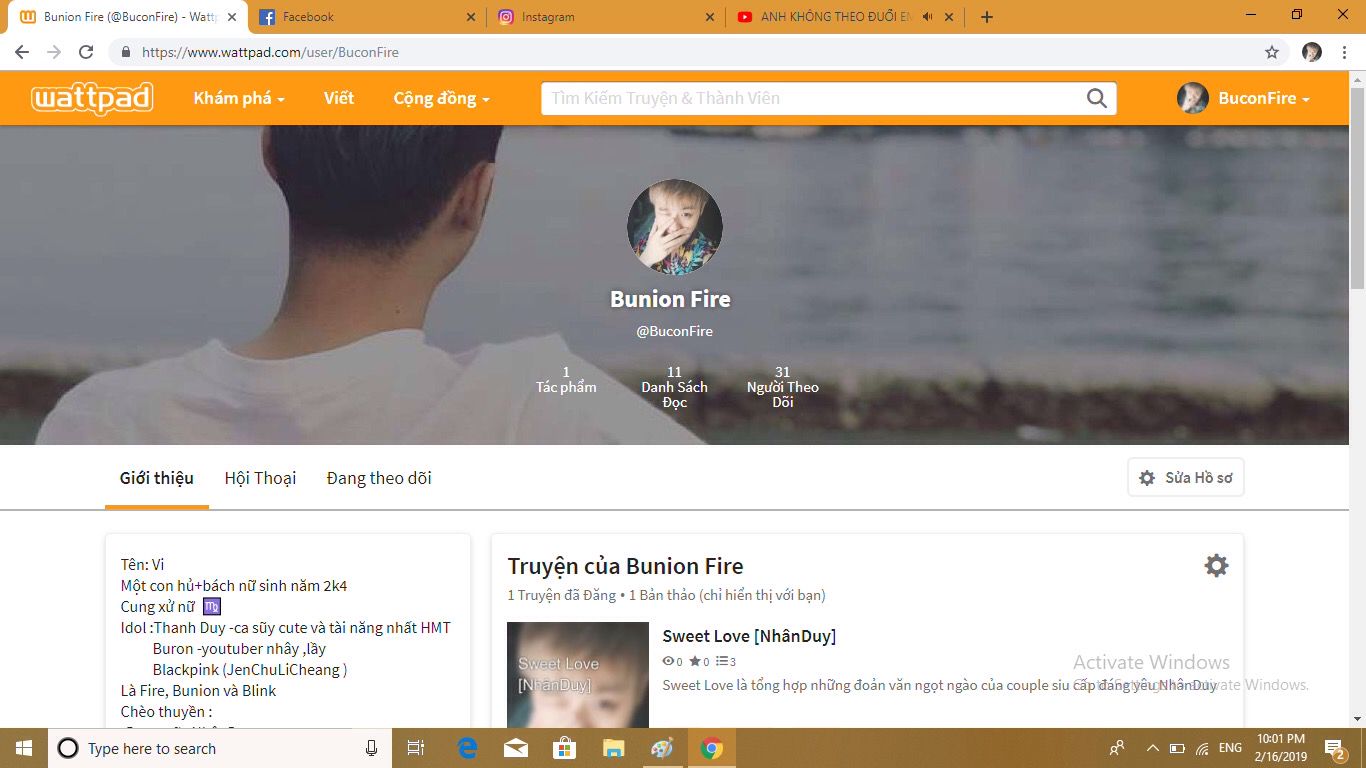The image size is (1366, 768).
Task: Click the reads eye icon under Sweet Love
Action: pyautogui.click(x=667, y=662)
